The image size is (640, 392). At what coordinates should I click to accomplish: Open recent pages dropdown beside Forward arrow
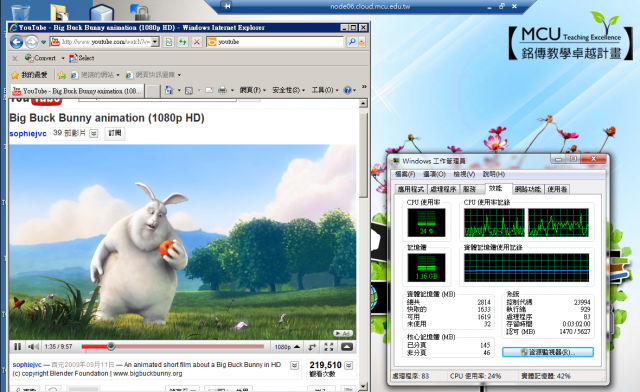point(43,42)
